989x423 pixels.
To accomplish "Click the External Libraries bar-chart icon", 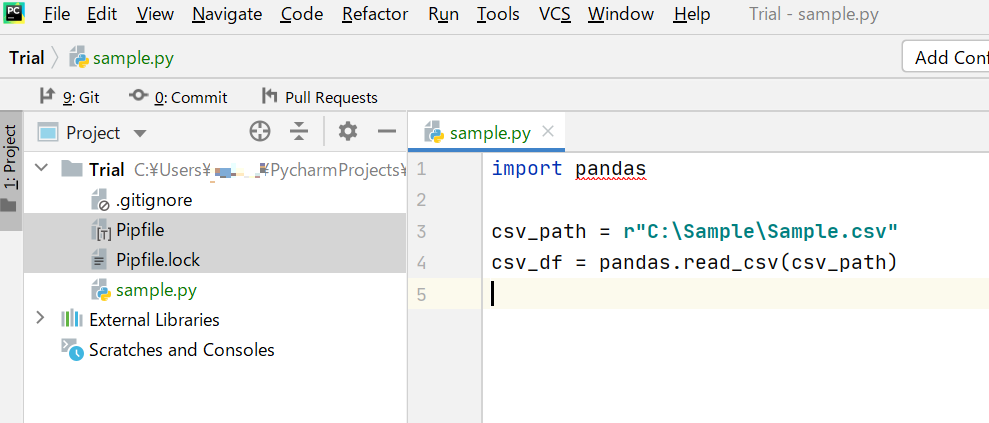I will tap(72, 319).
